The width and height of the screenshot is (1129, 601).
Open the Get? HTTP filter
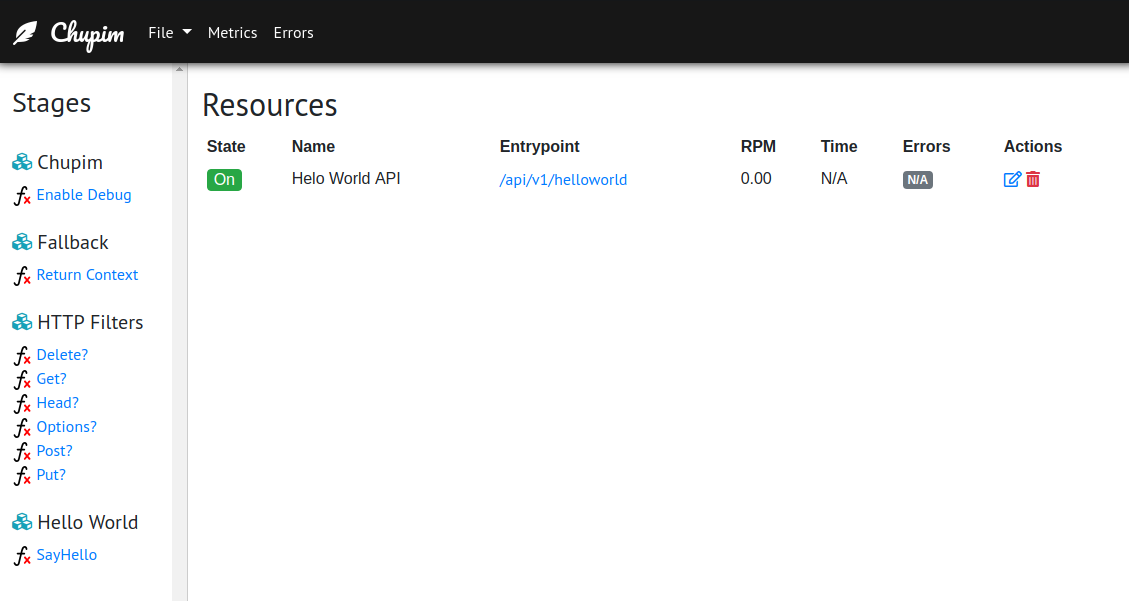click(52, 379)
